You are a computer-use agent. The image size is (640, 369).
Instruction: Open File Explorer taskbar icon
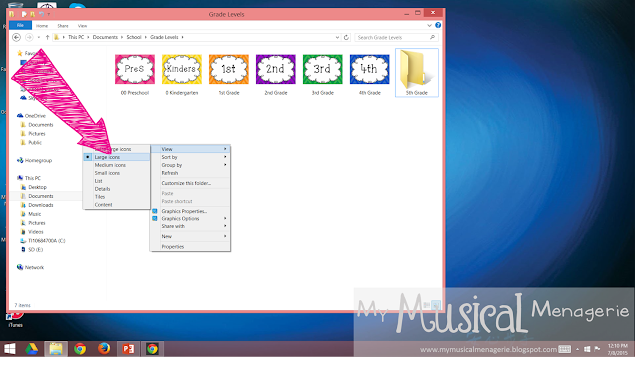point(56,349)
